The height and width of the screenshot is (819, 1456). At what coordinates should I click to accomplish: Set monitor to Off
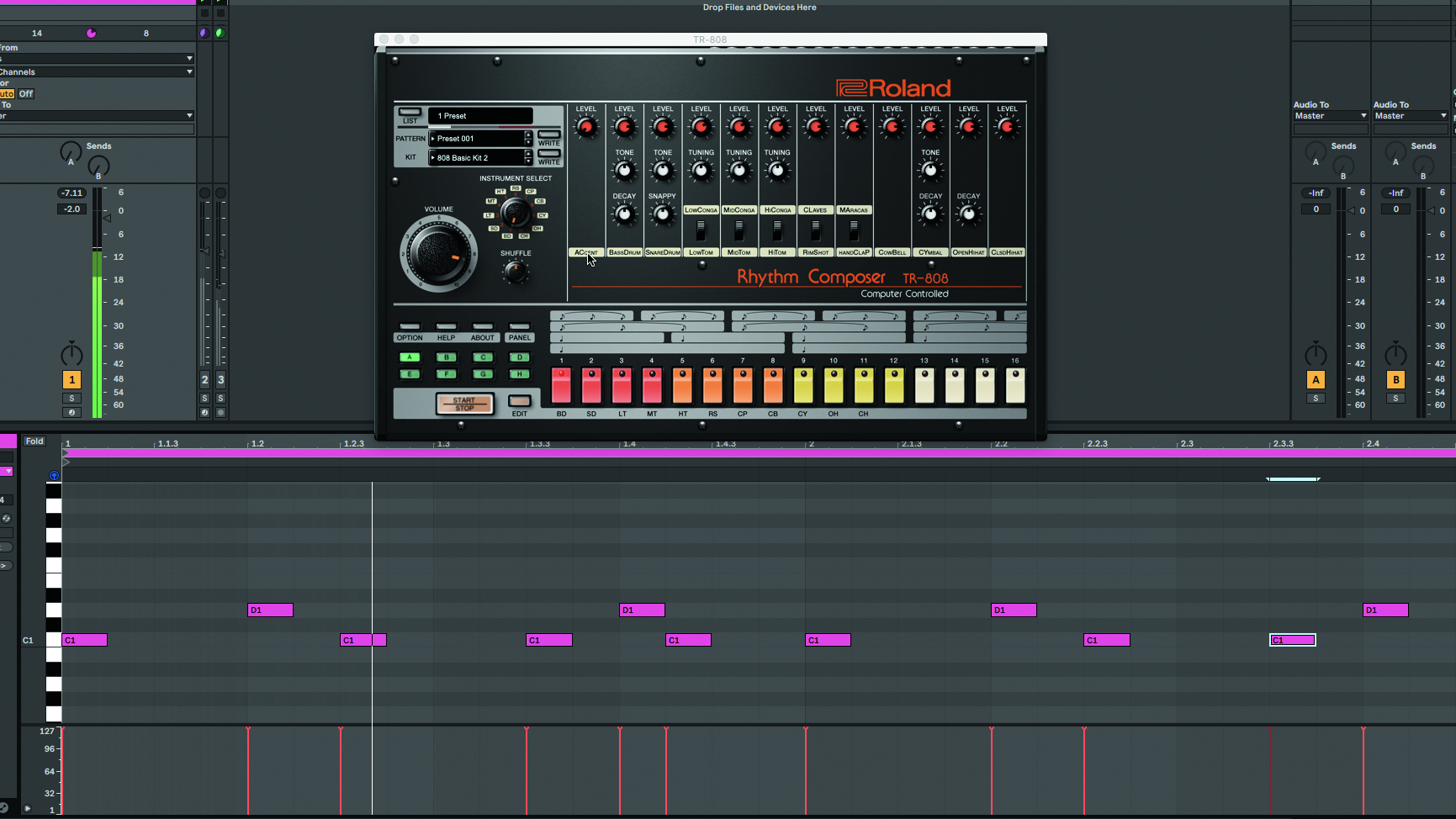click(26, 94)
